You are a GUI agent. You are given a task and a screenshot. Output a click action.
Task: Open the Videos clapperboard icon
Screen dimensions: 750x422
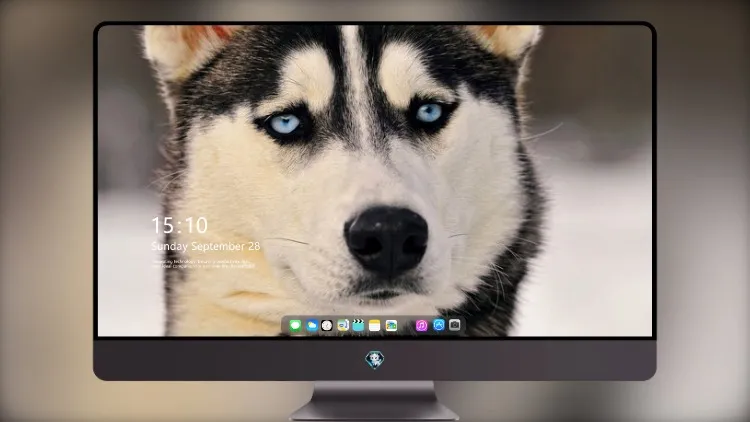tap(358, 326)
